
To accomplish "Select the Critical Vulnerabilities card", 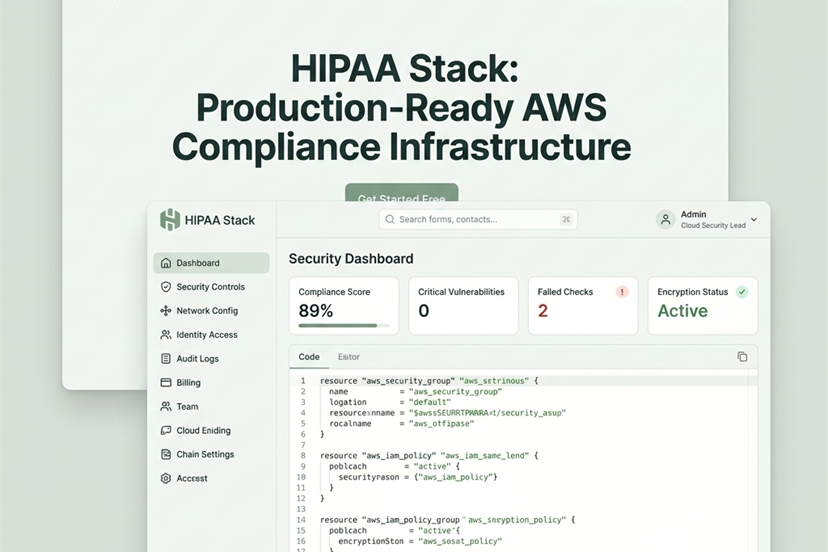I will [464, 305].
